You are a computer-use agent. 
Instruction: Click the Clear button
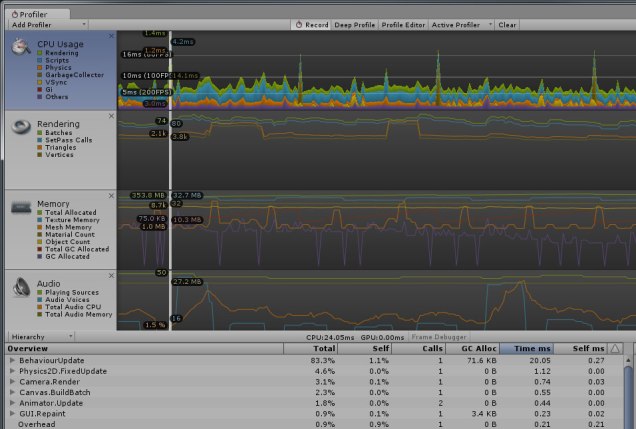[x=507, y=24]
